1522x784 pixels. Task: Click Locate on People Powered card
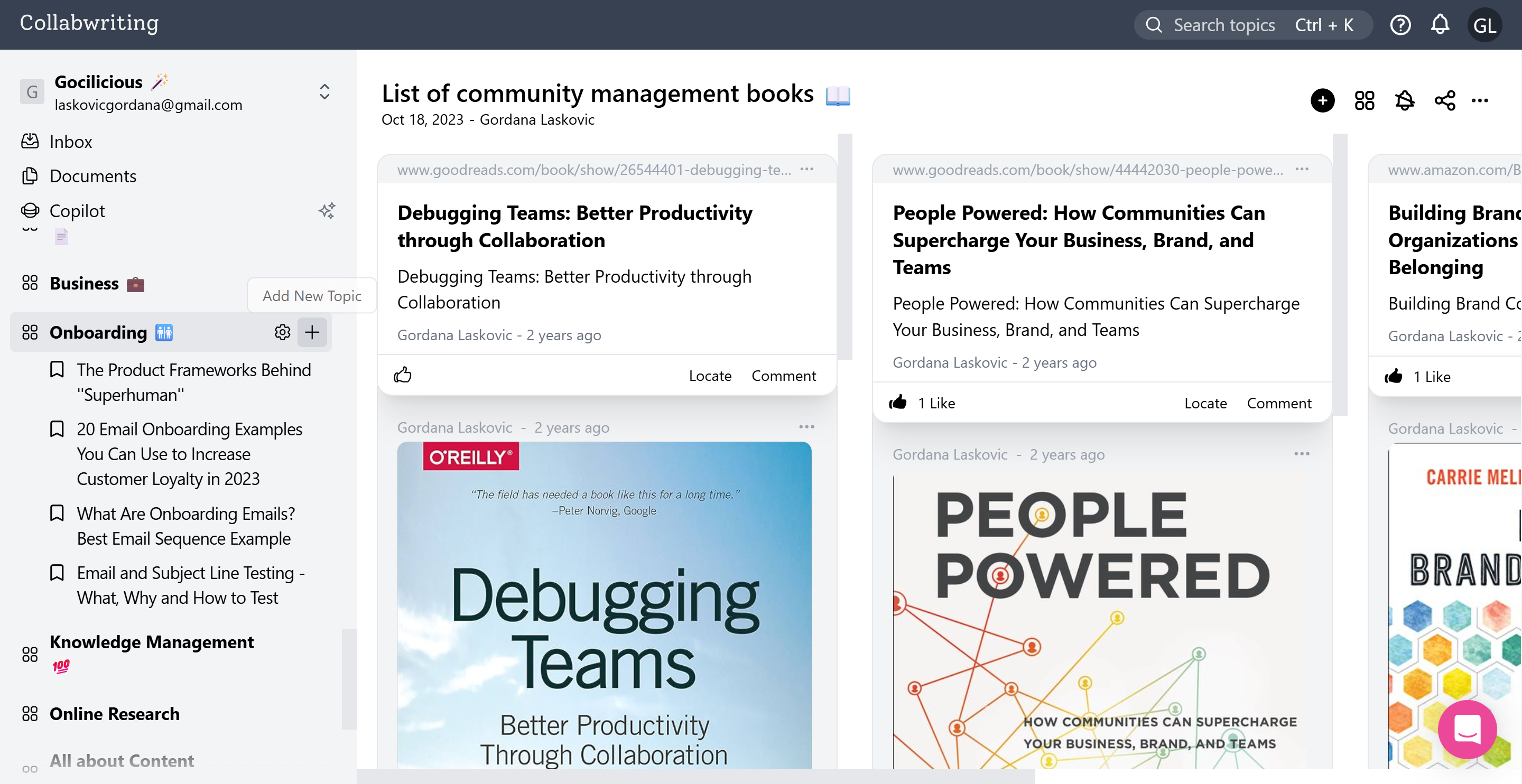(1205, 403)
